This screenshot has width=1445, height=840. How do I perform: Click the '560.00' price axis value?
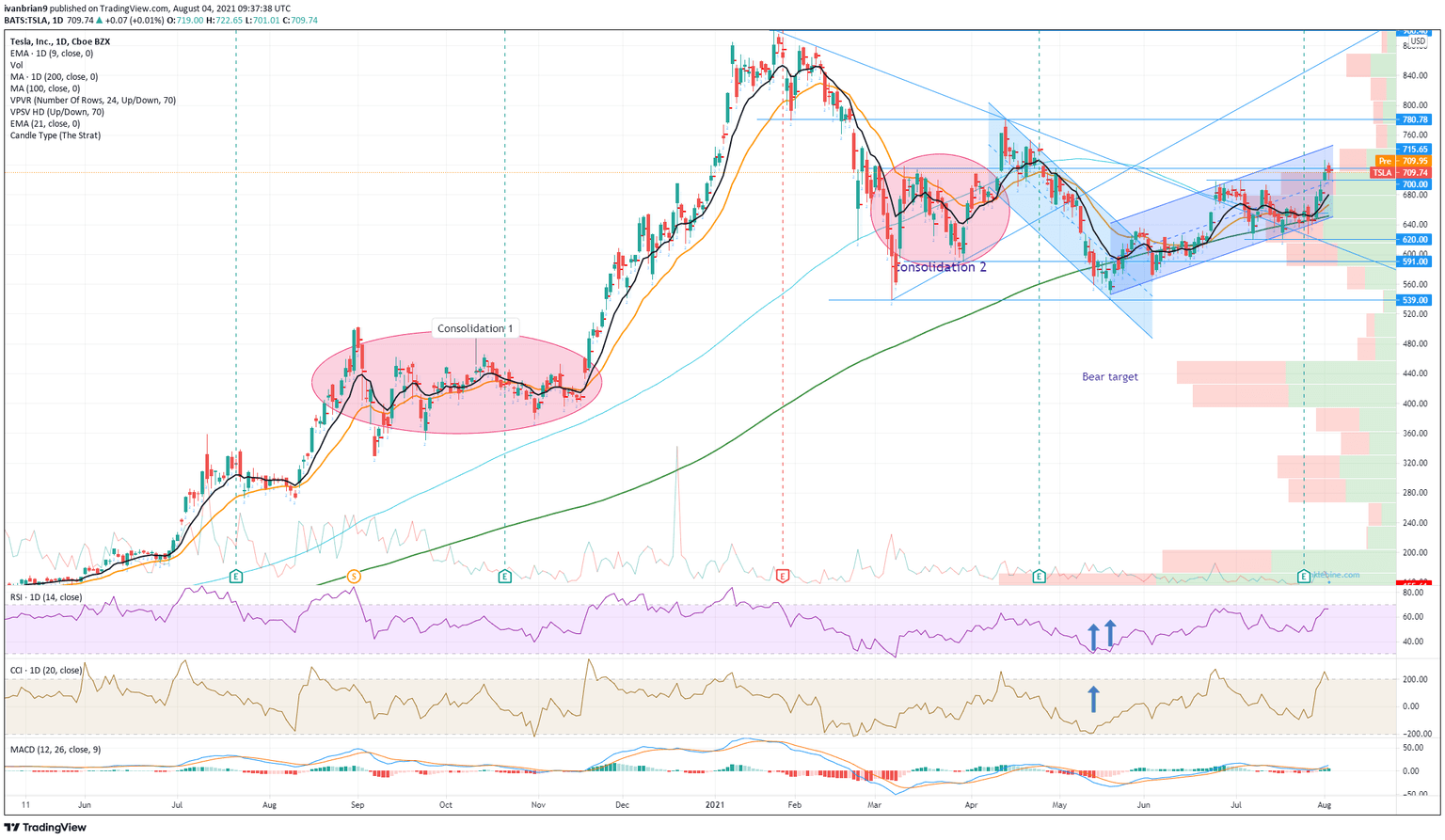[x=1416, y=284]
